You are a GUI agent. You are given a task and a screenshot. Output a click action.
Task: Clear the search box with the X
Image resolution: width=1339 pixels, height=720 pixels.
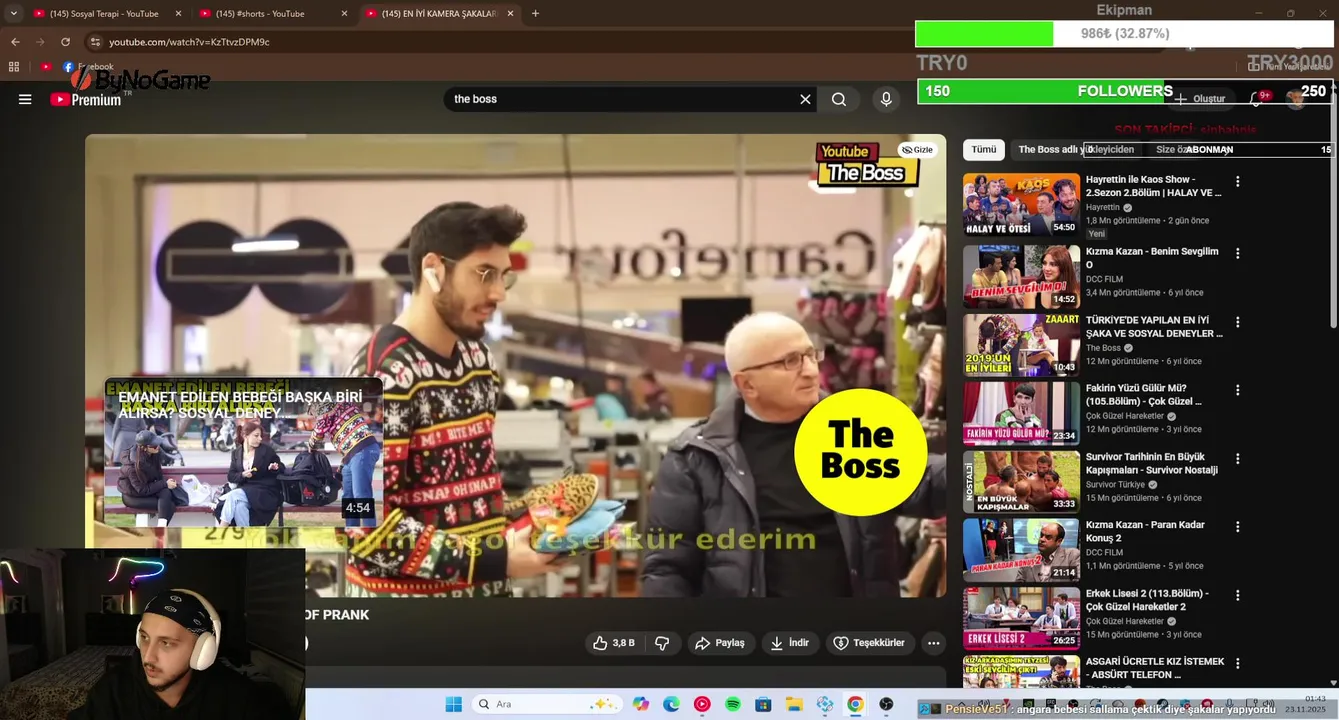point(805,99)
